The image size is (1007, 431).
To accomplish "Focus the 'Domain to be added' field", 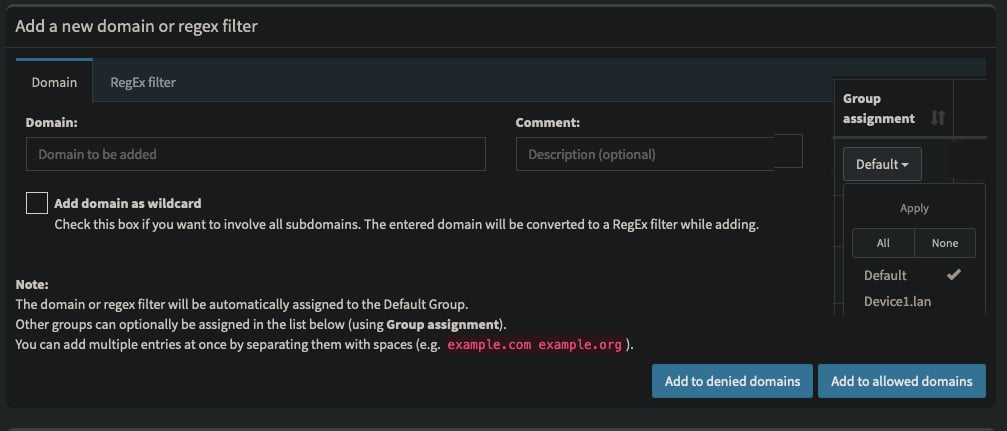I will tap(256, 154).
